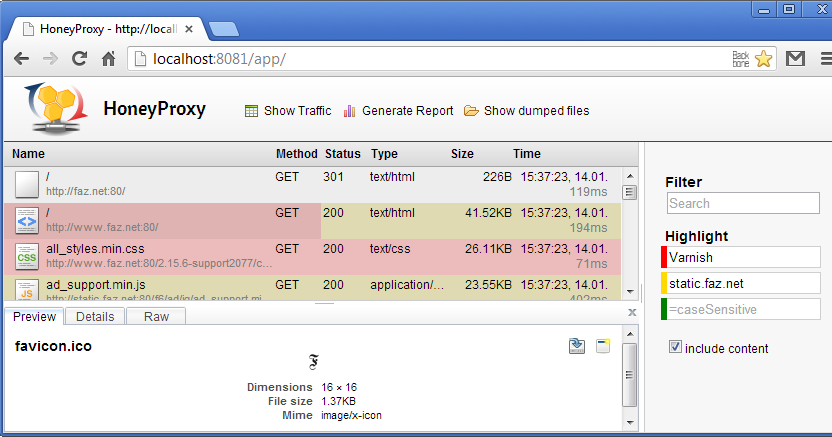Click the static.faz.net highlight field
Viewport: 832px width, 437px height.
pyautogui.click(x=743, y=283)
